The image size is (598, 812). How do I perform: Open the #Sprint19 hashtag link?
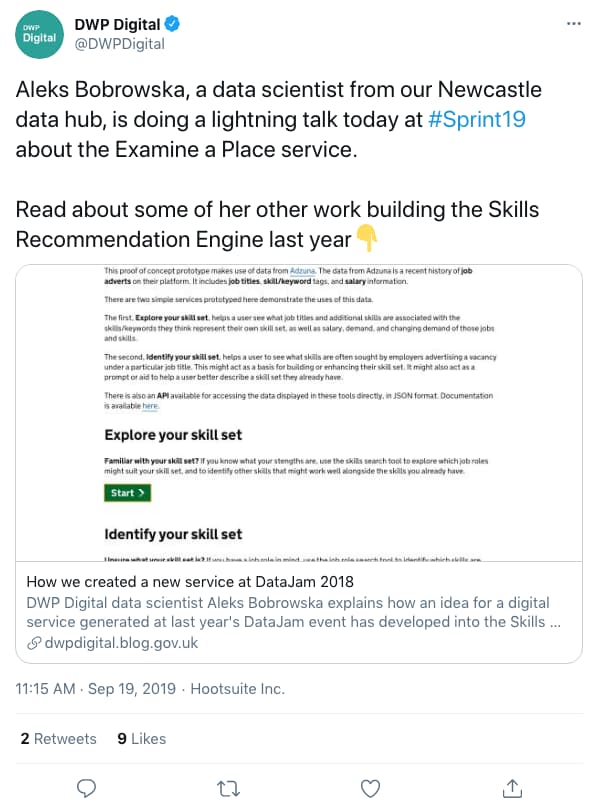(477, 119)
